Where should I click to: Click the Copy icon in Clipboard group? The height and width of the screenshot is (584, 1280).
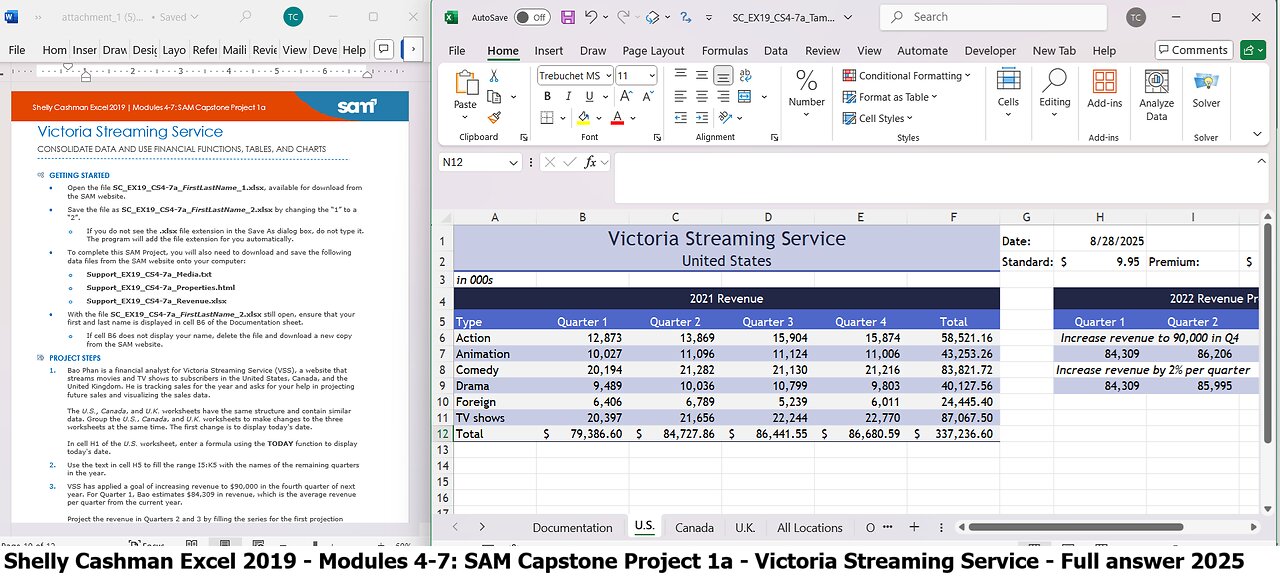tap(494, 97)
